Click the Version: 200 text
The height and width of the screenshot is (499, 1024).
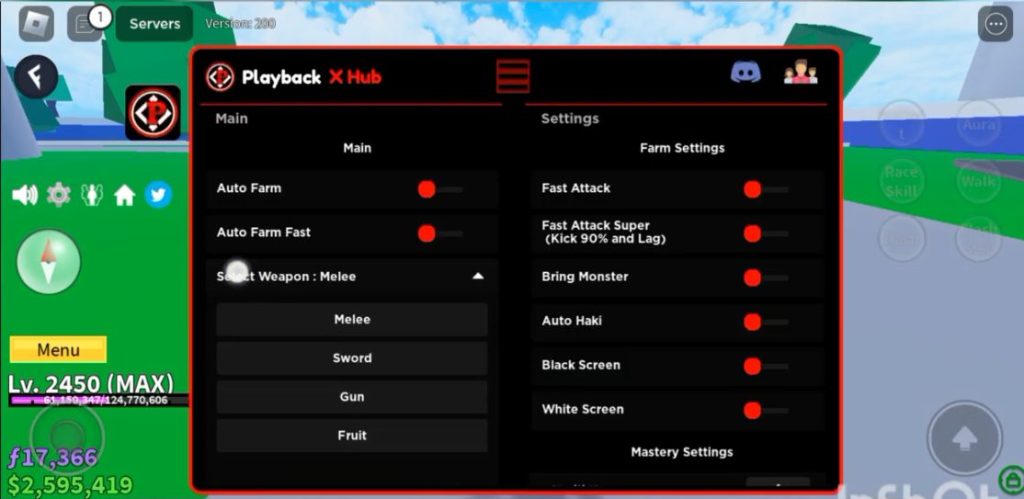point(240,24)
